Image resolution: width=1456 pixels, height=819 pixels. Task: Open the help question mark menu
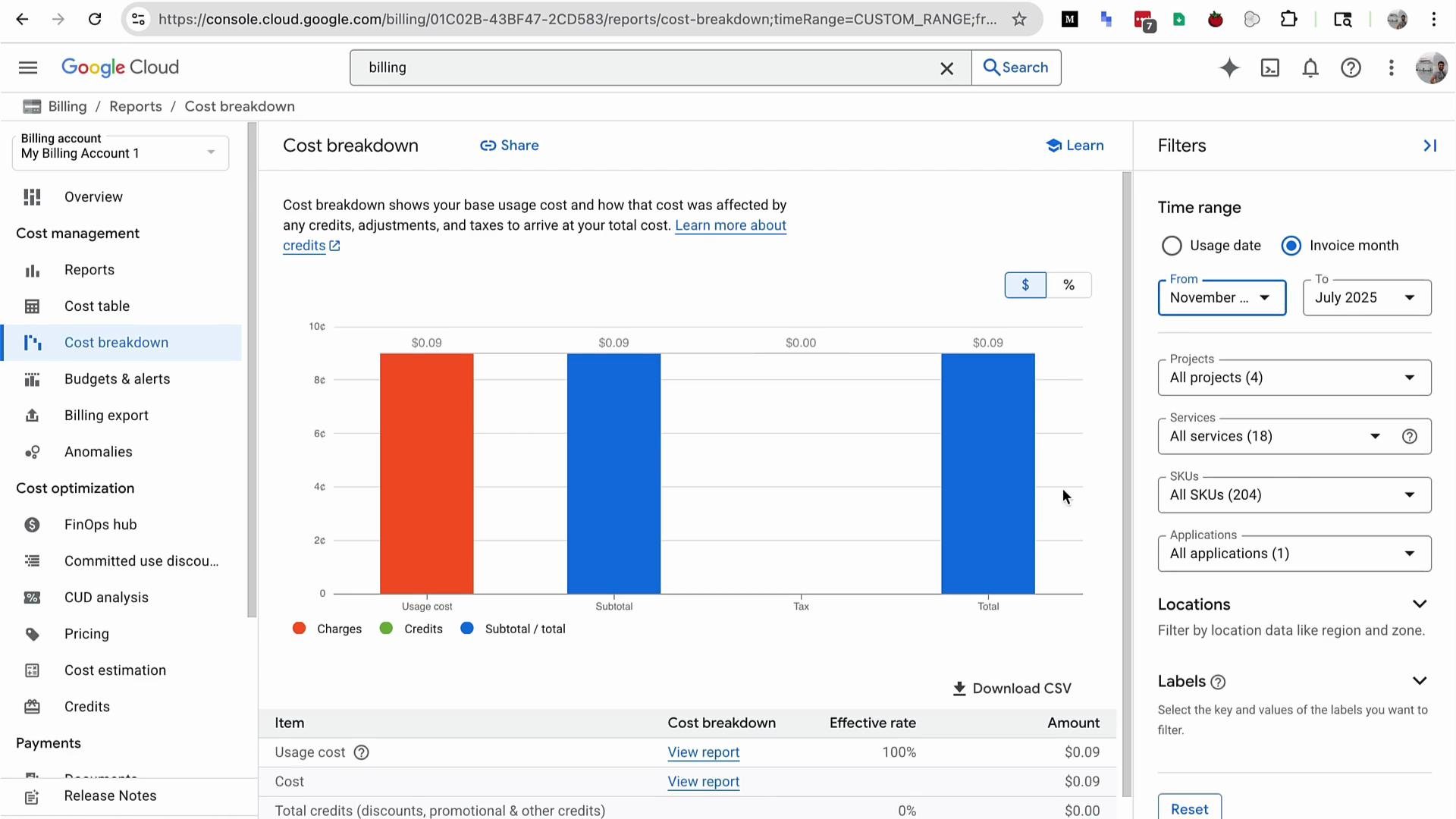click(x=1351, y=68)
